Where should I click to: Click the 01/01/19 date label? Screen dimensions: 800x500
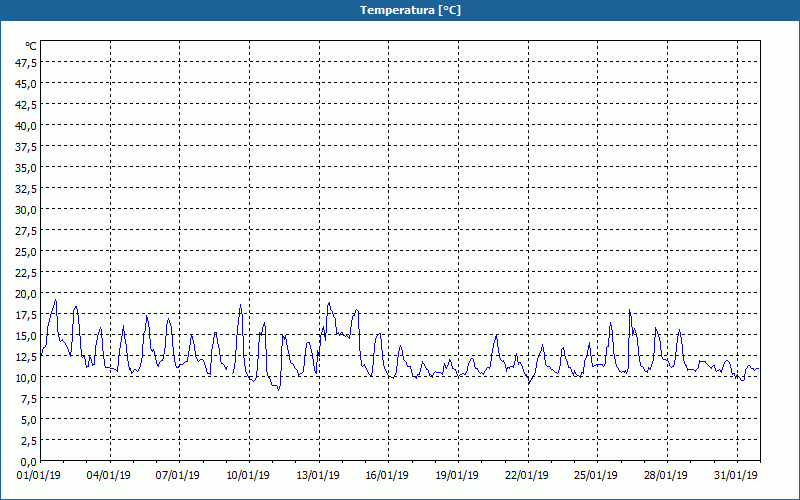(39, 476)
